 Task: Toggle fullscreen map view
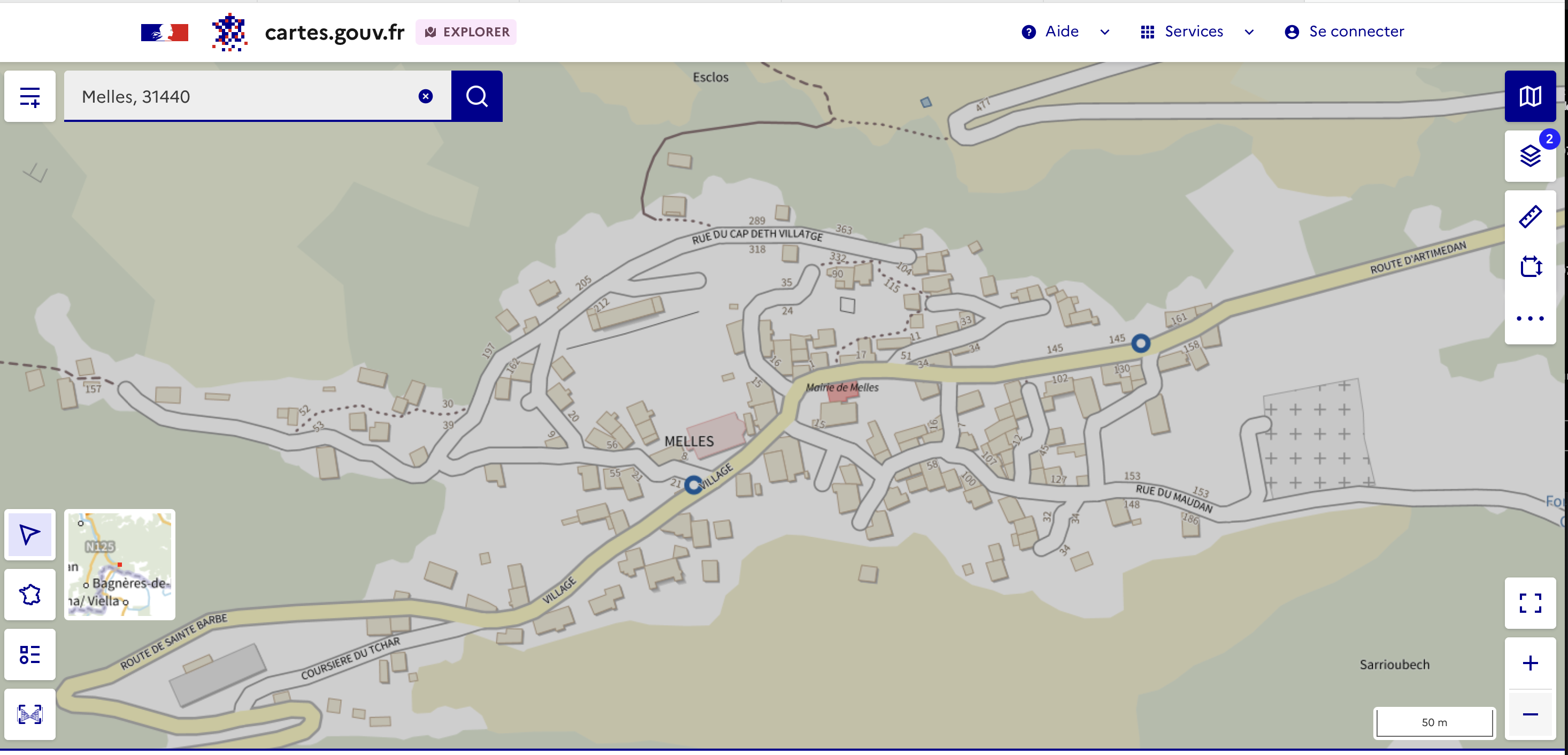tap(1529, 603)
